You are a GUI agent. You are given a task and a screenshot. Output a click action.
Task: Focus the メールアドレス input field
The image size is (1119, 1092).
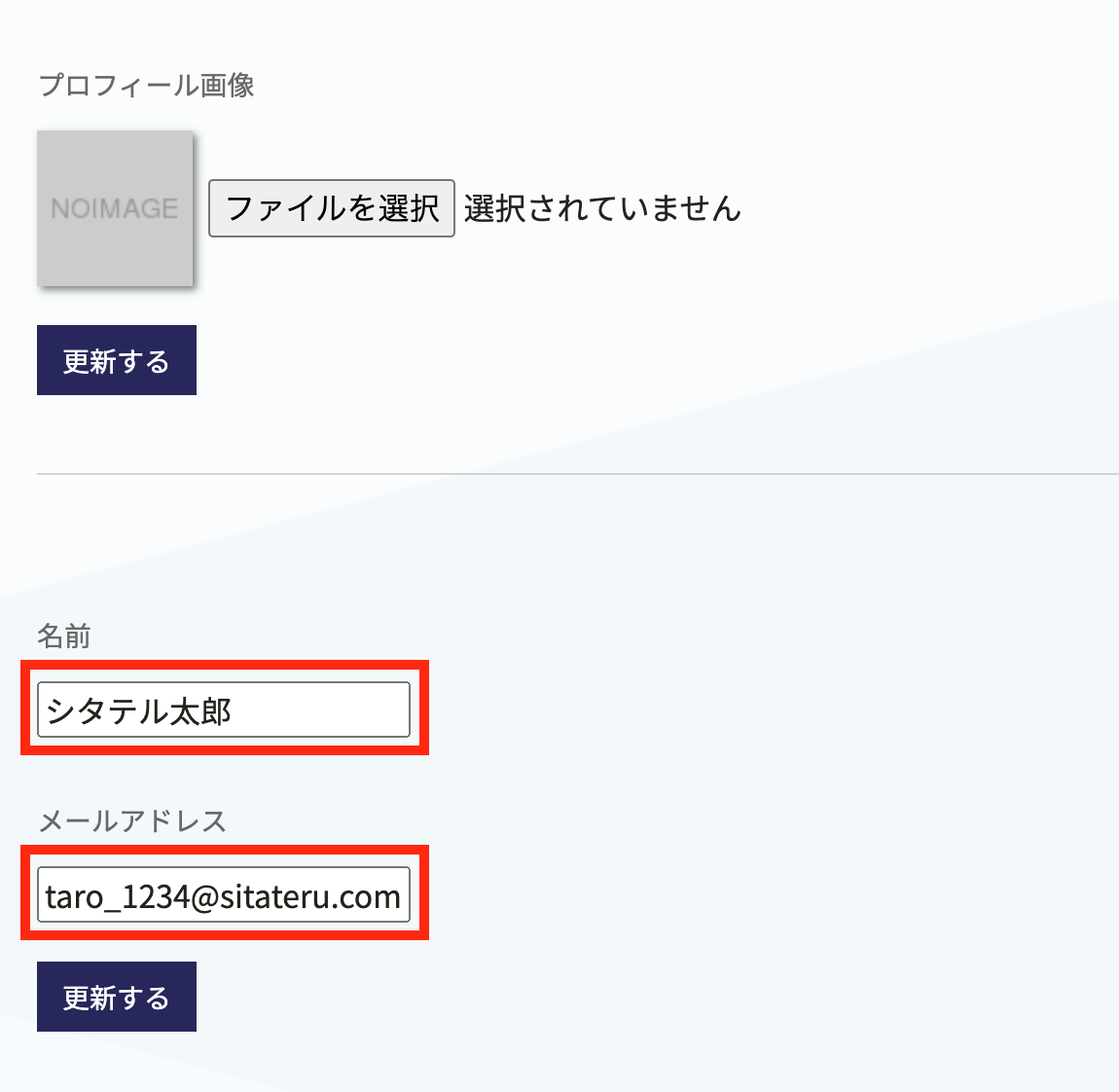[224, 894]
